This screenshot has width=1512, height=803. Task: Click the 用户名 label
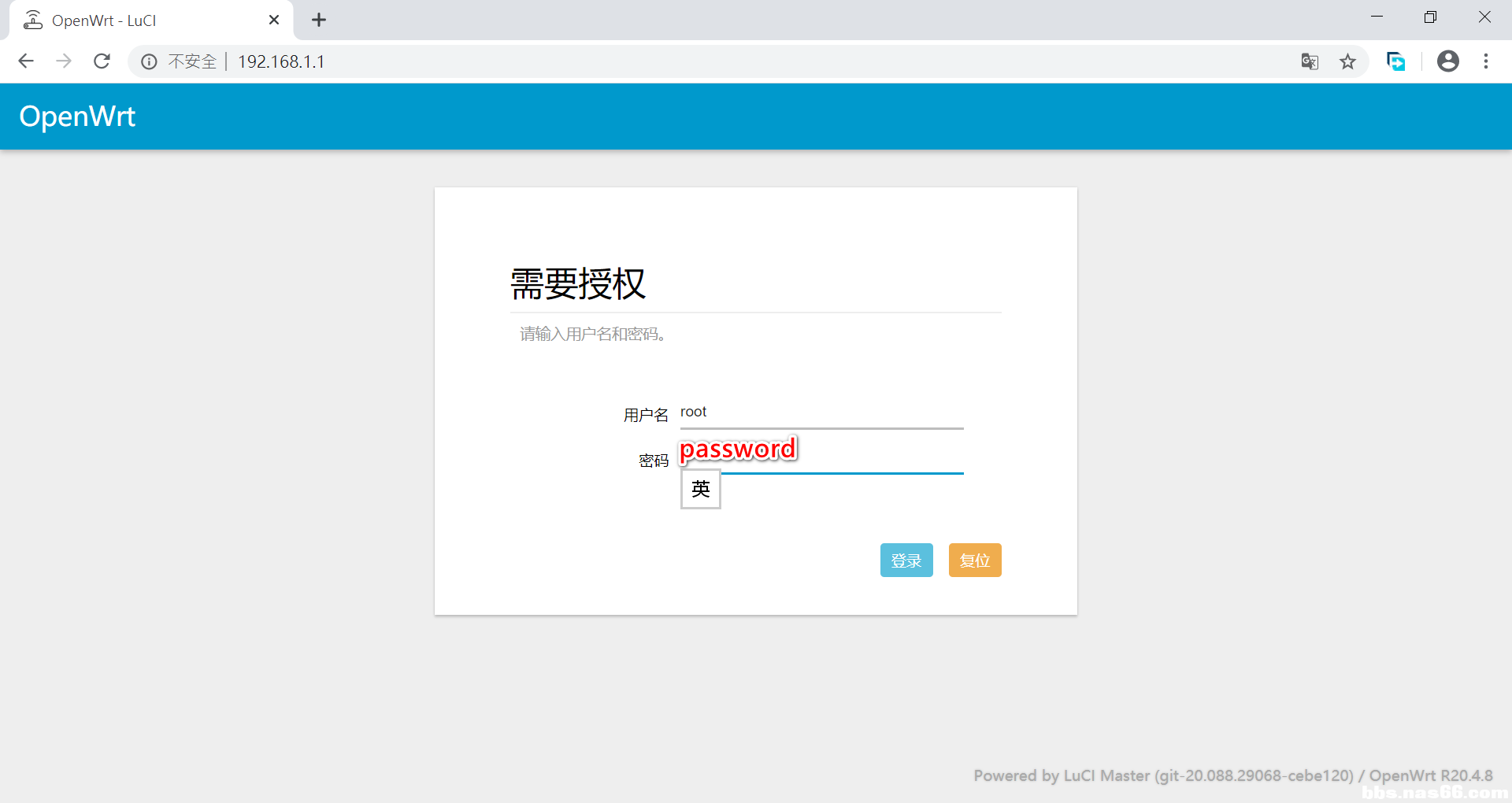646,415
